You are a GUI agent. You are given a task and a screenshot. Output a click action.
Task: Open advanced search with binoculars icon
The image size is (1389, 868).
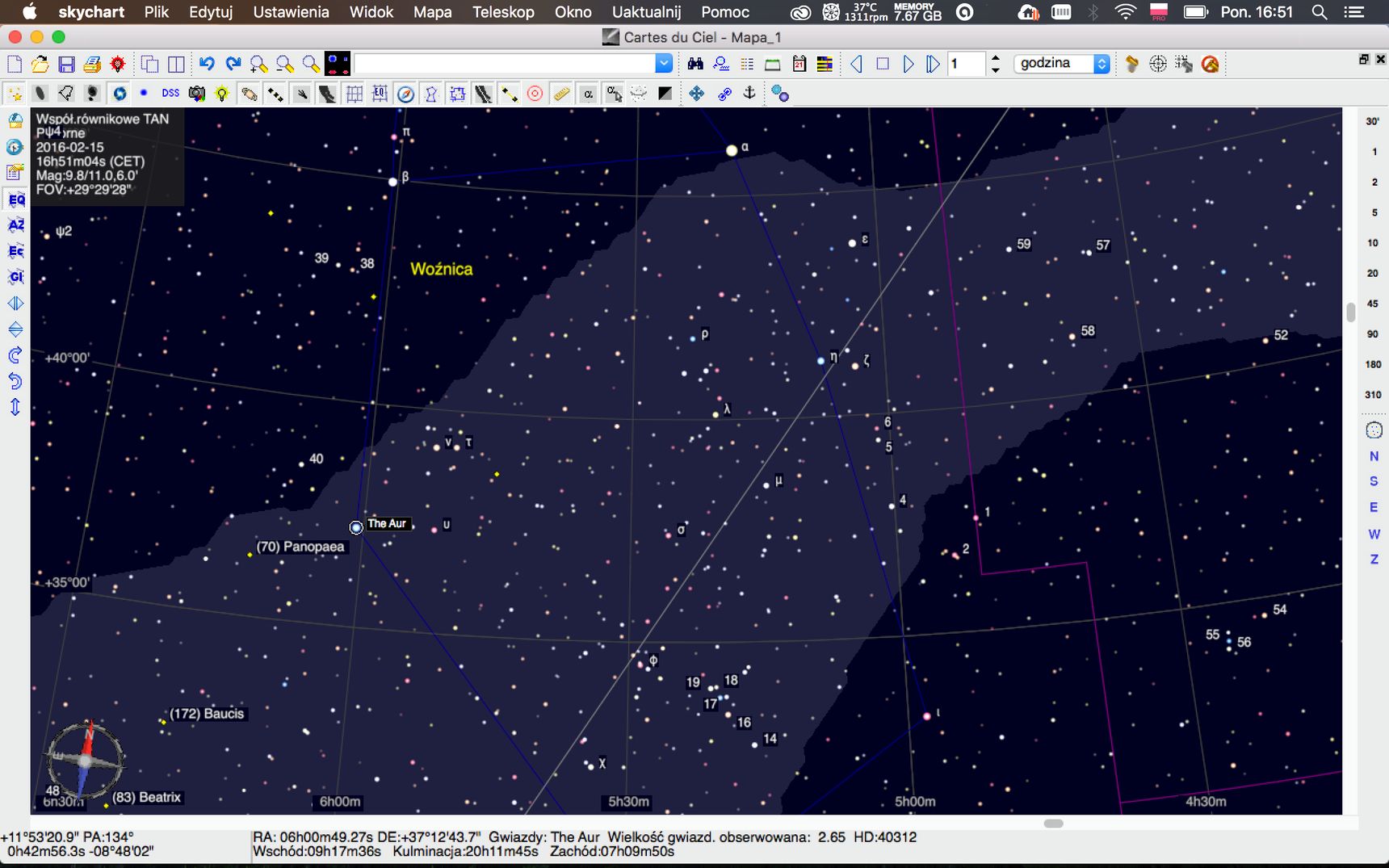click(x=695, y=64)
